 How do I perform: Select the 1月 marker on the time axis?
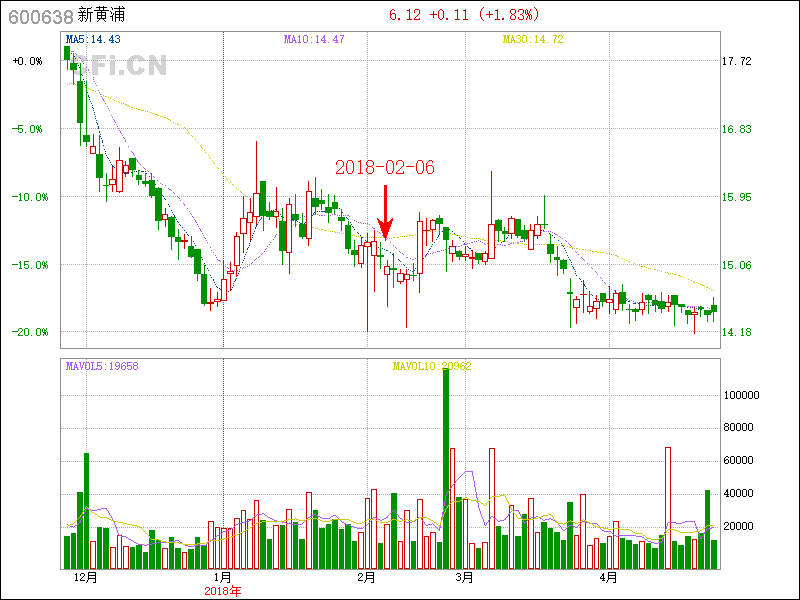[x=222, y=577]
